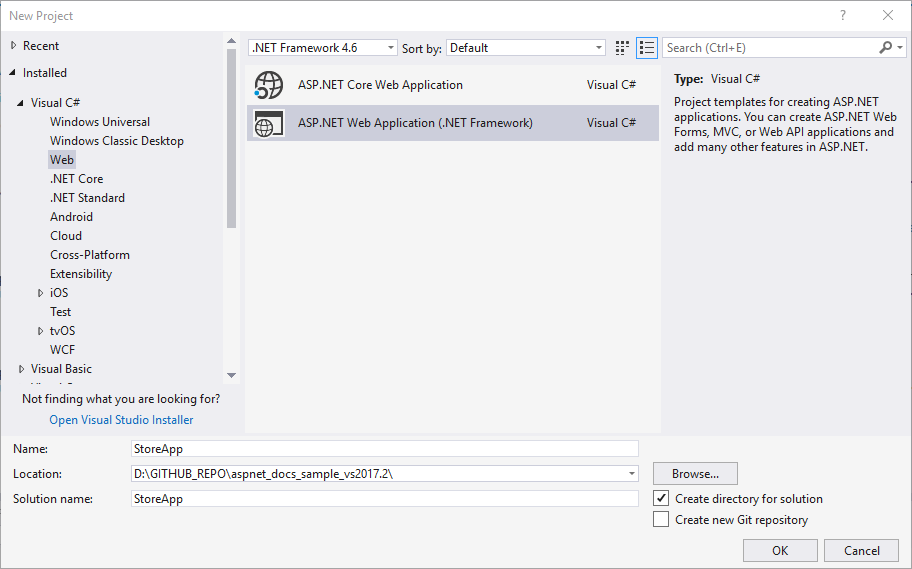
Task: Enable Create new Git repository checkbox
Action: click(x=661, y=519)
